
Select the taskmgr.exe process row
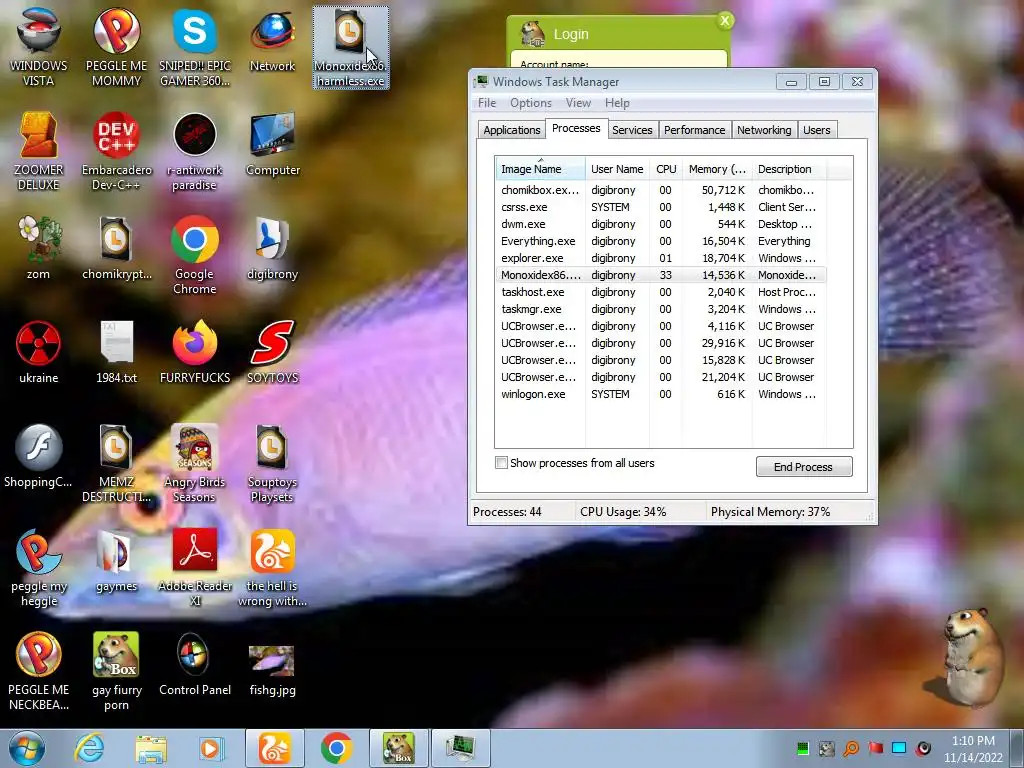coord(660,309)
